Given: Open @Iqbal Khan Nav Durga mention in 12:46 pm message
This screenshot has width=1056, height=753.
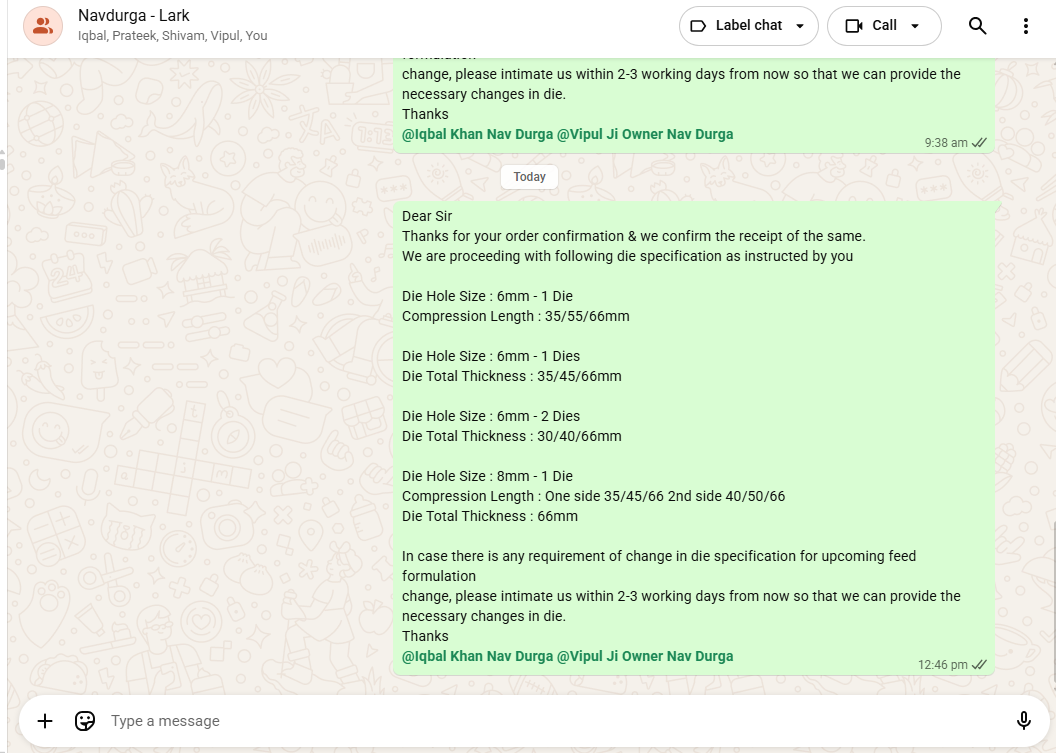Looking at the screenshot, I should pos(477,656).
